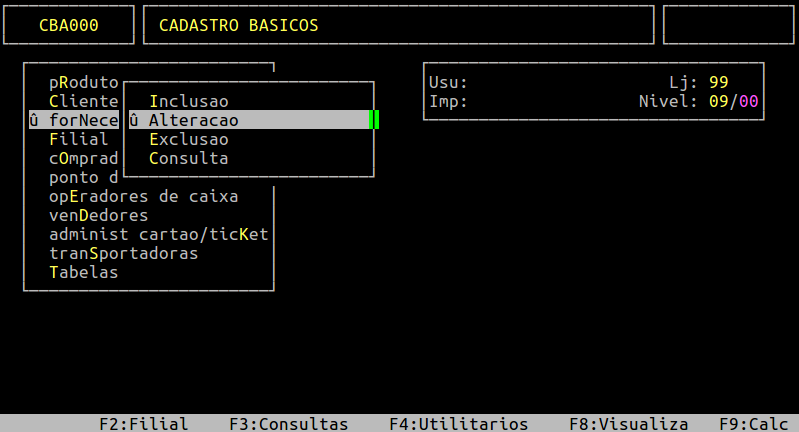Viewport: 799px width, 432px height.
Task: Select the Inclusao submenu option
Action: [189, 101]
